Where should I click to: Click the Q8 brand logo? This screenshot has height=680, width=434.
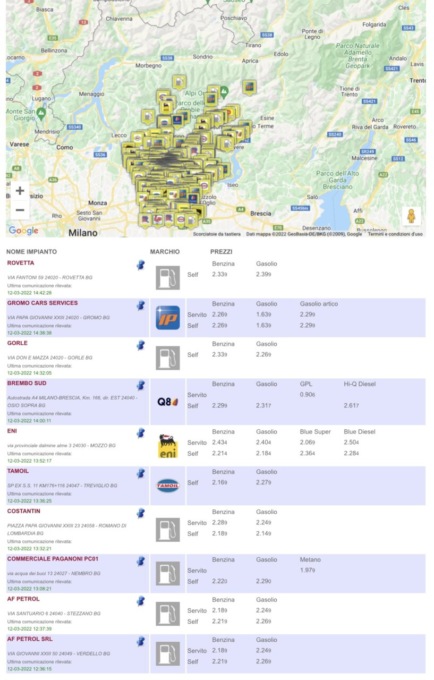[168, 402]
